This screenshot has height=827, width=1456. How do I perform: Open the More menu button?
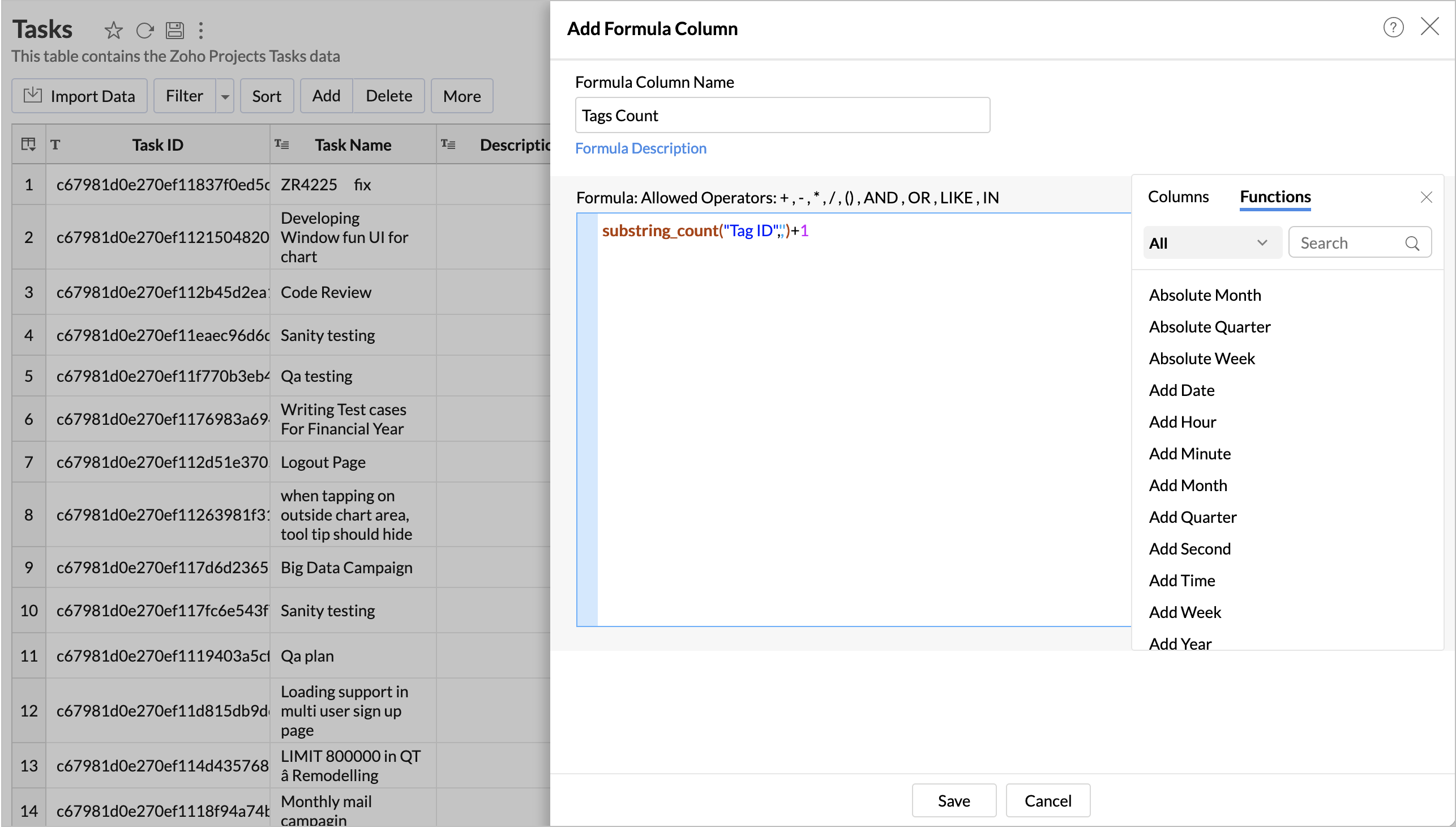[x=461, y=96]
